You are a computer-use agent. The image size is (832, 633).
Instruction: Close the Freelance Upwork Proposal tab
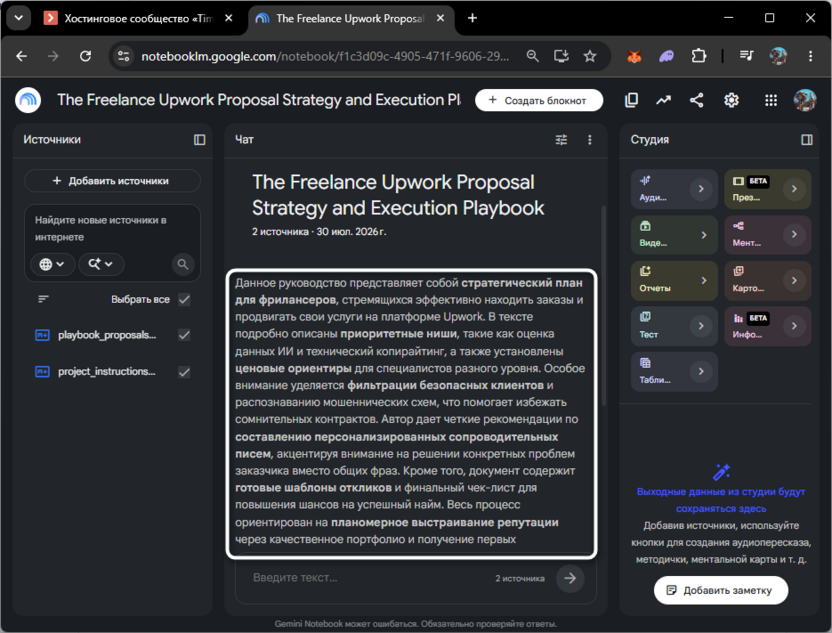(x=440, y=18)
